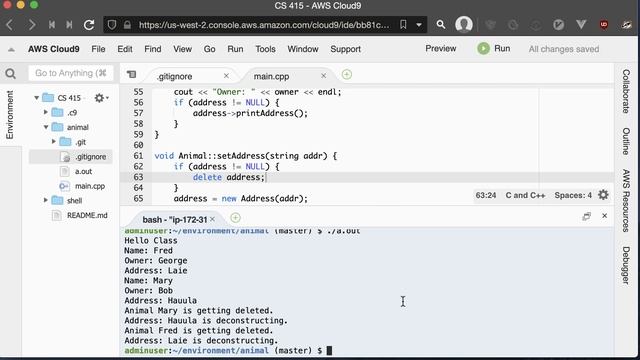Click the shield icon in address bar
The width and height of the screenshot is (640, 360).
112,25
